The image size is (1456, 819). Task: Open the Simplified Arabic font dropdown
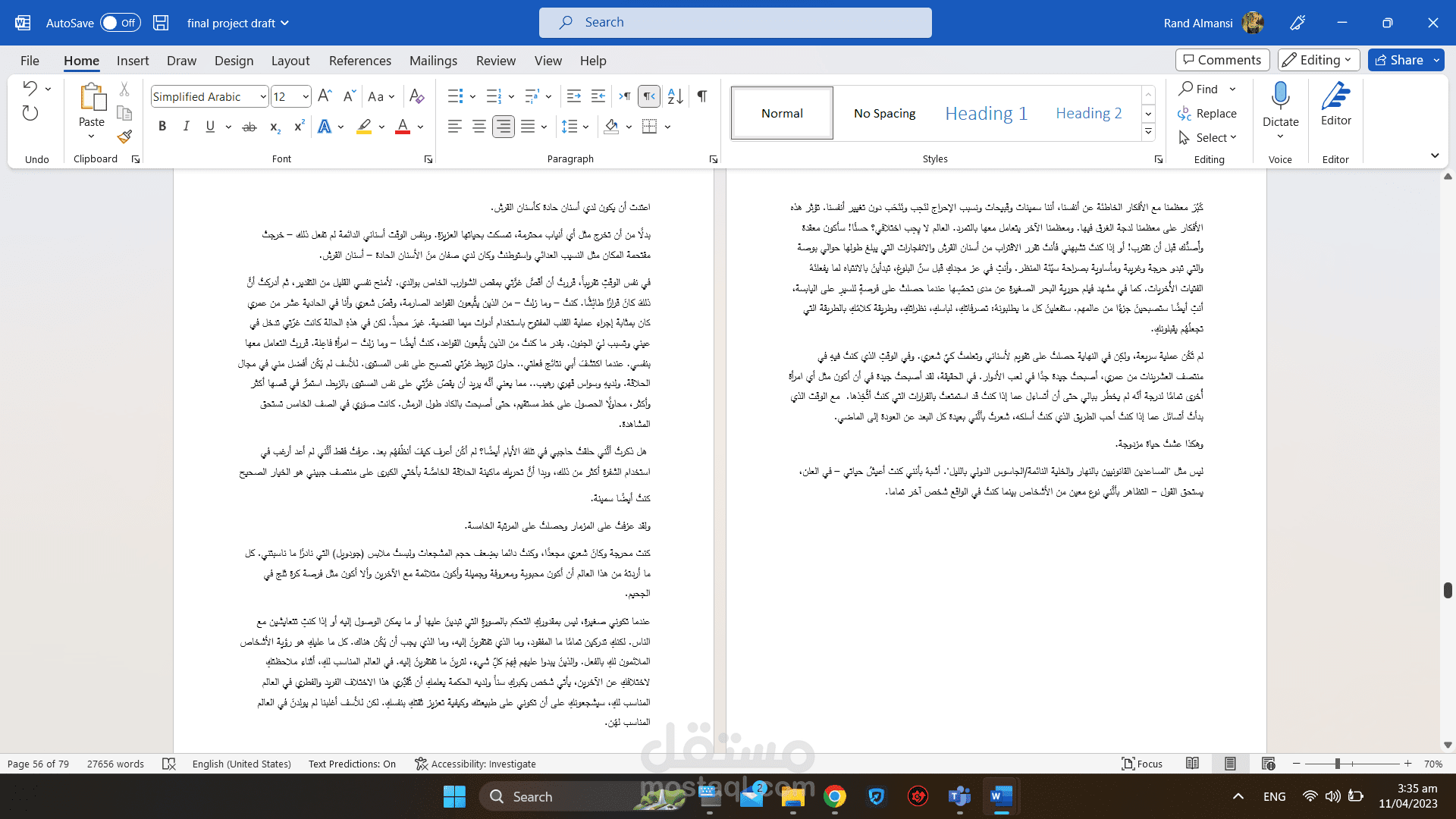[x=263, y=96]
